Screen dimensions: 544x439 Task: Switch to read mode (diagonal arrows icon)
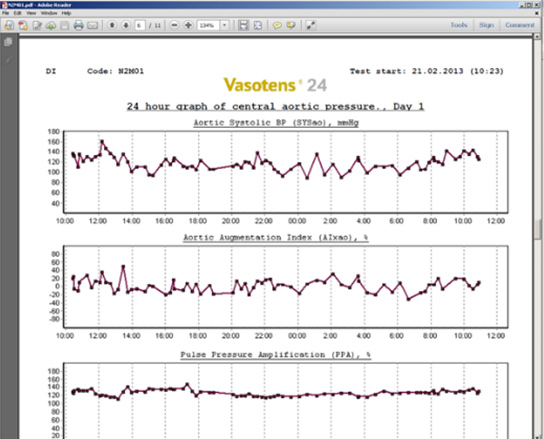(311, 25)
